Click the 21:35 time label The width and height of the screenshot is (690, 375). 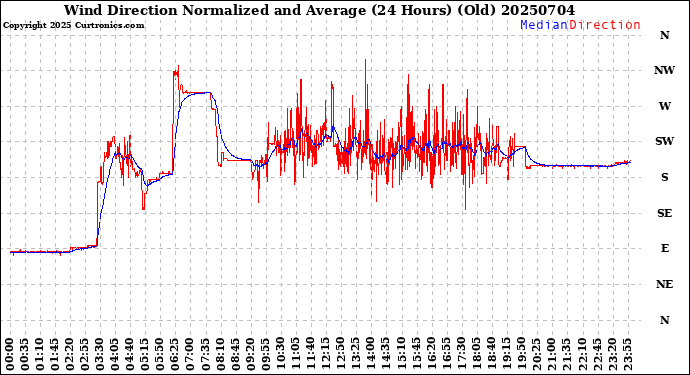pyautogui.click(x=567, y=355)
